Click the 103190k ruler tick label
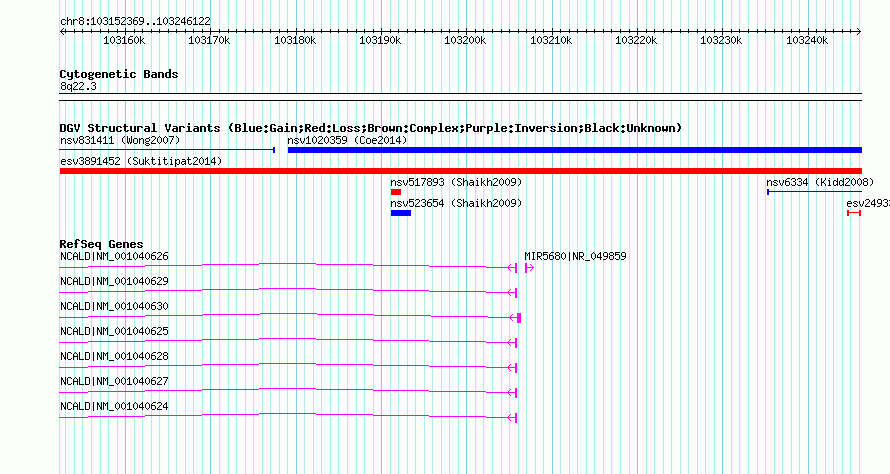The image size is (890, 474). [x=380, y=40]
